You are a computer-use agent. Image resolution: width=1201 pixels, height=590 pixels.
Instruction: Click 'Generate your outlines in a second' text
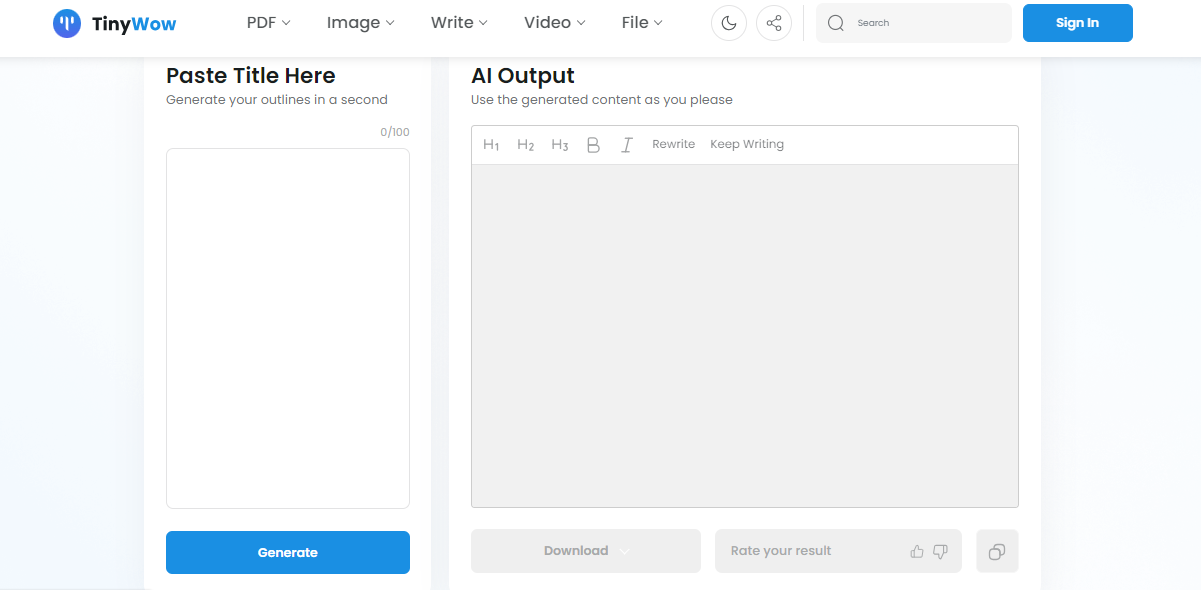coord(277,100)
